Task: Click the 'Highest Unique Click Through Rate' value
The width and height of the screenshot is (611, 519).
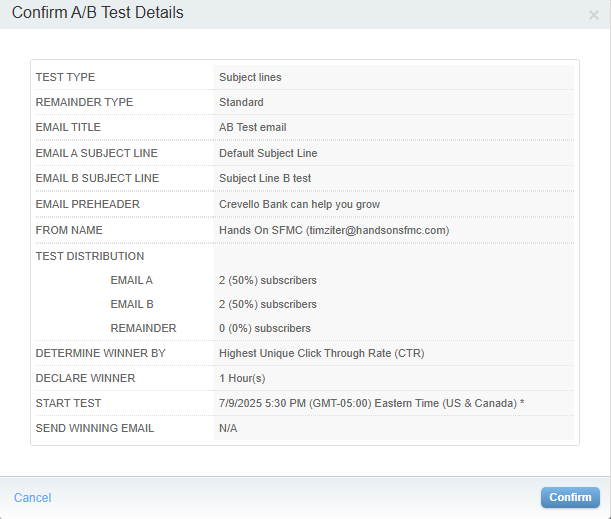Action: 320,353
